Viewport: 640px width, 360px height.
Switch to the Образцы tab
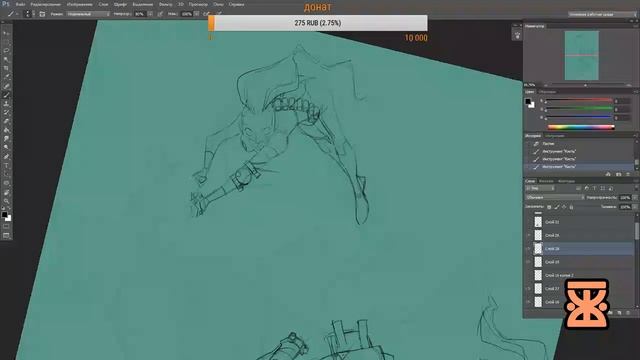coord(547,92)
